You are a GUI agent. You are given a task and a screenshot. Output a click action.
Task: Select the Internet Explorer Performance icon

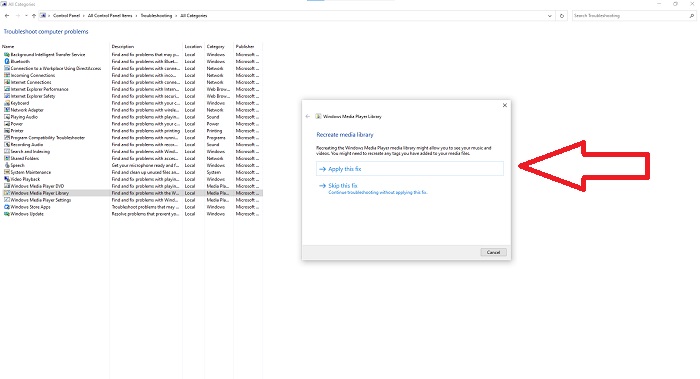7,89
